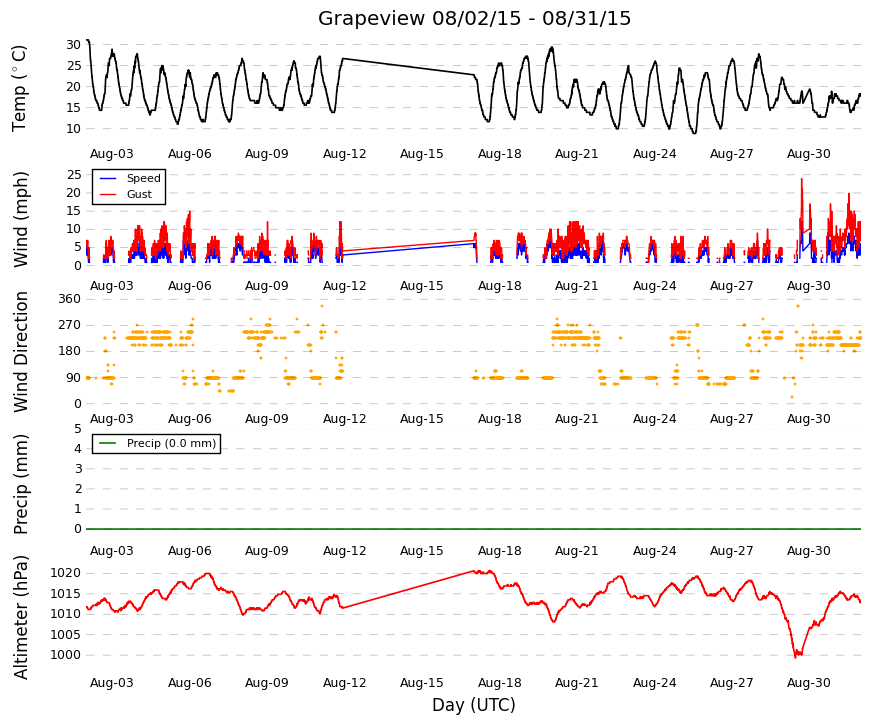The image size is (871, 725).
Task: Click Aug-18 tick on altimeter chart
Action: [499, 683]
